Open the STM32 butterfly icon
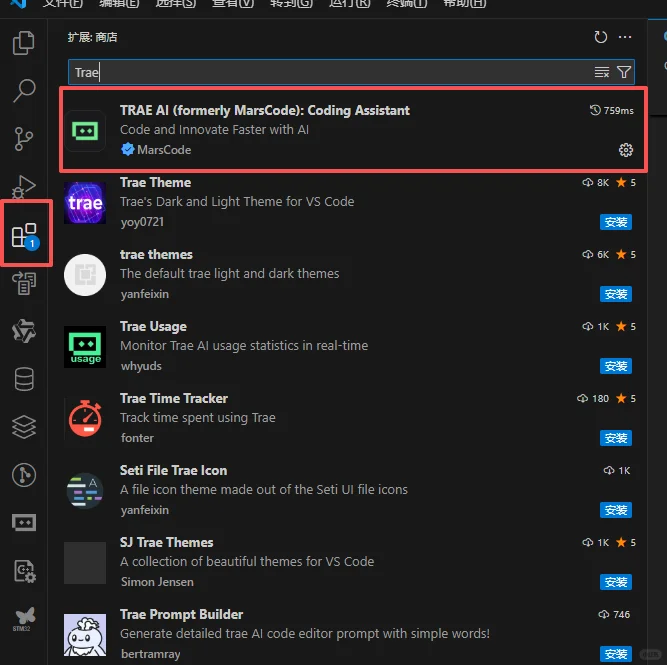Viewport: 667px width, 665px height. click(x=24, y=619)
